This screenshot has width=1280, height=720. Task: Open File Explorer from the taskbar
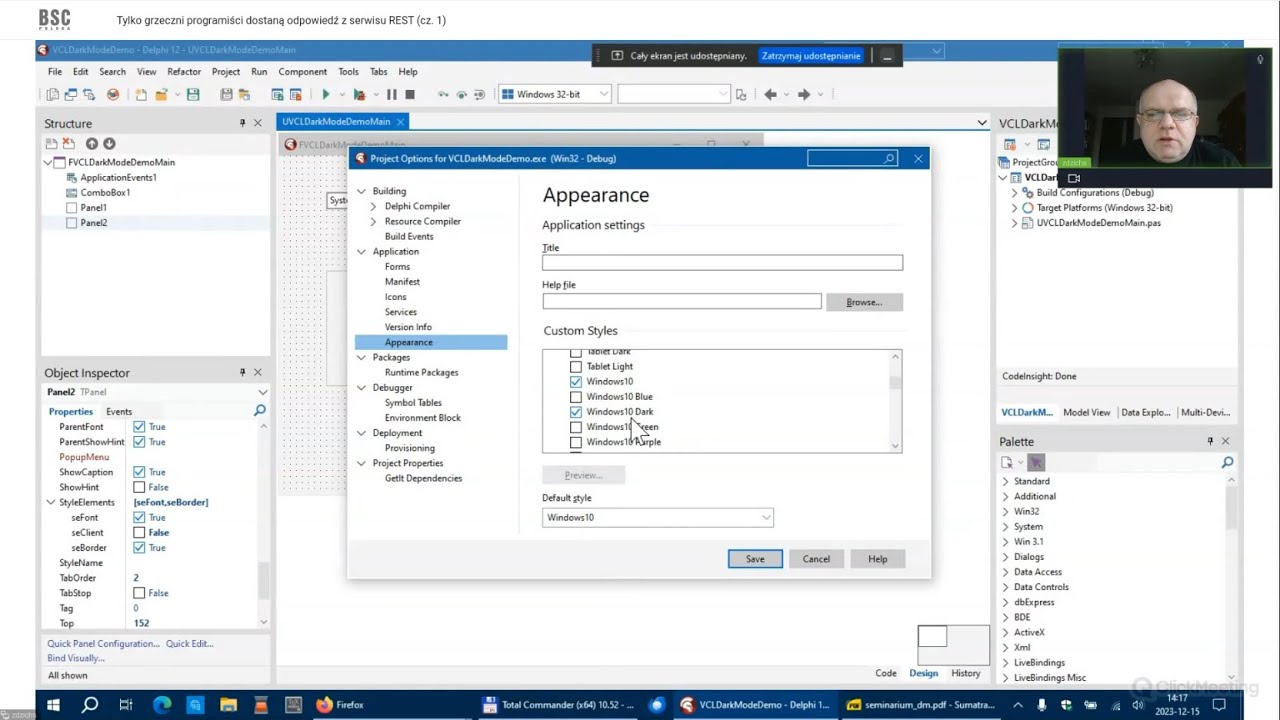click(228, 705)
